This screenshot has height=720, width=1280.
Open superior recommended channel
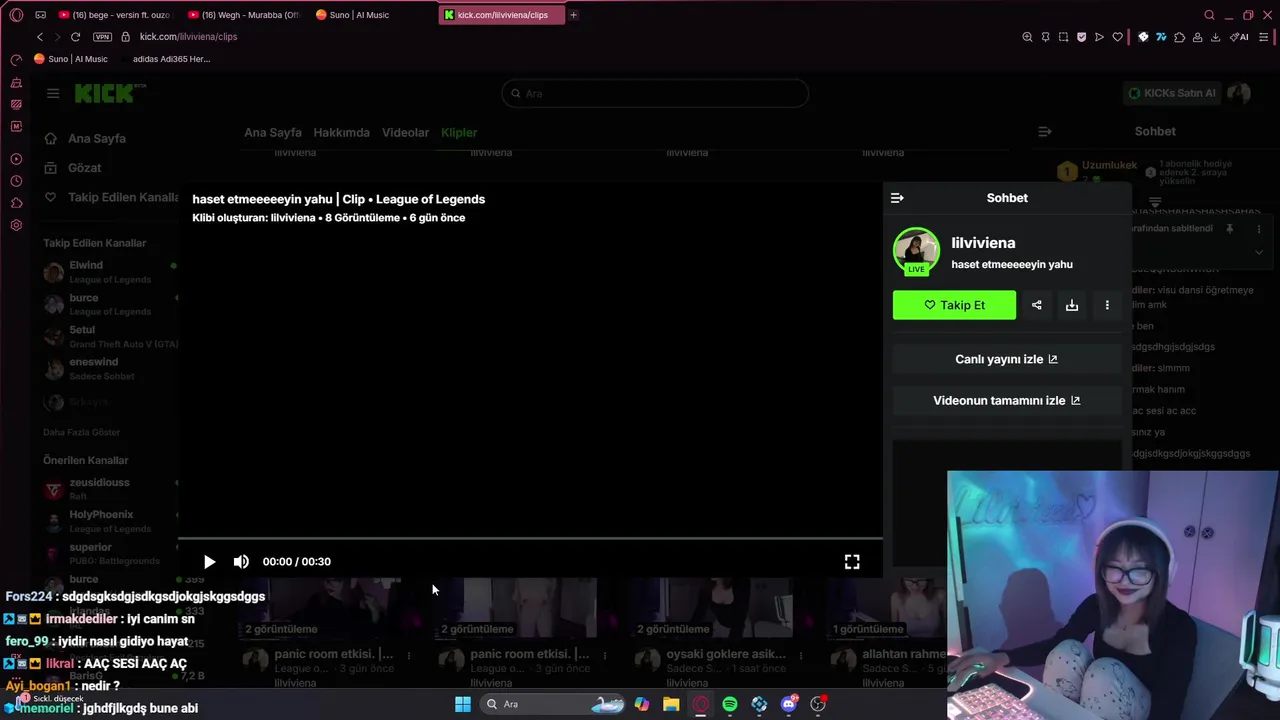tap(110, 554)
